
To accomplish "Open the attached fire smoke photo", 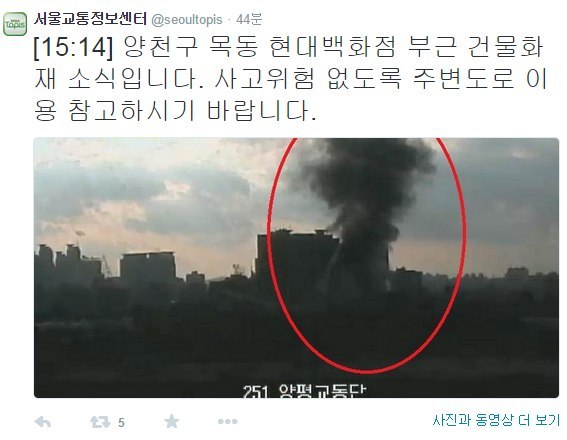I will [x=296, y=268].
